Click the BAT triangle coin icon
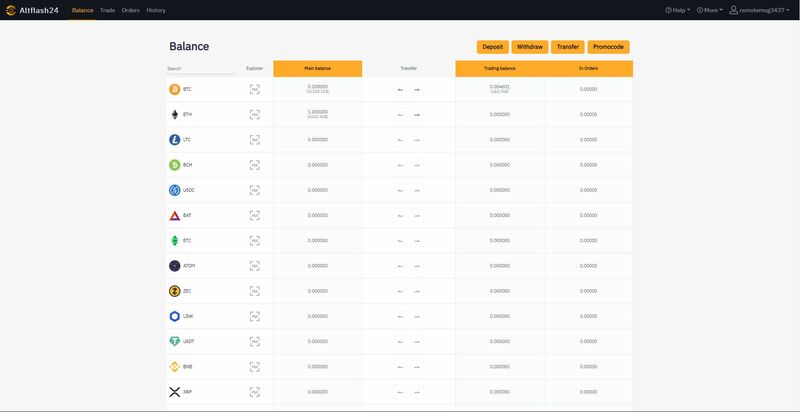Viewport: 800px width, 412px height. [x=174, y=215]
